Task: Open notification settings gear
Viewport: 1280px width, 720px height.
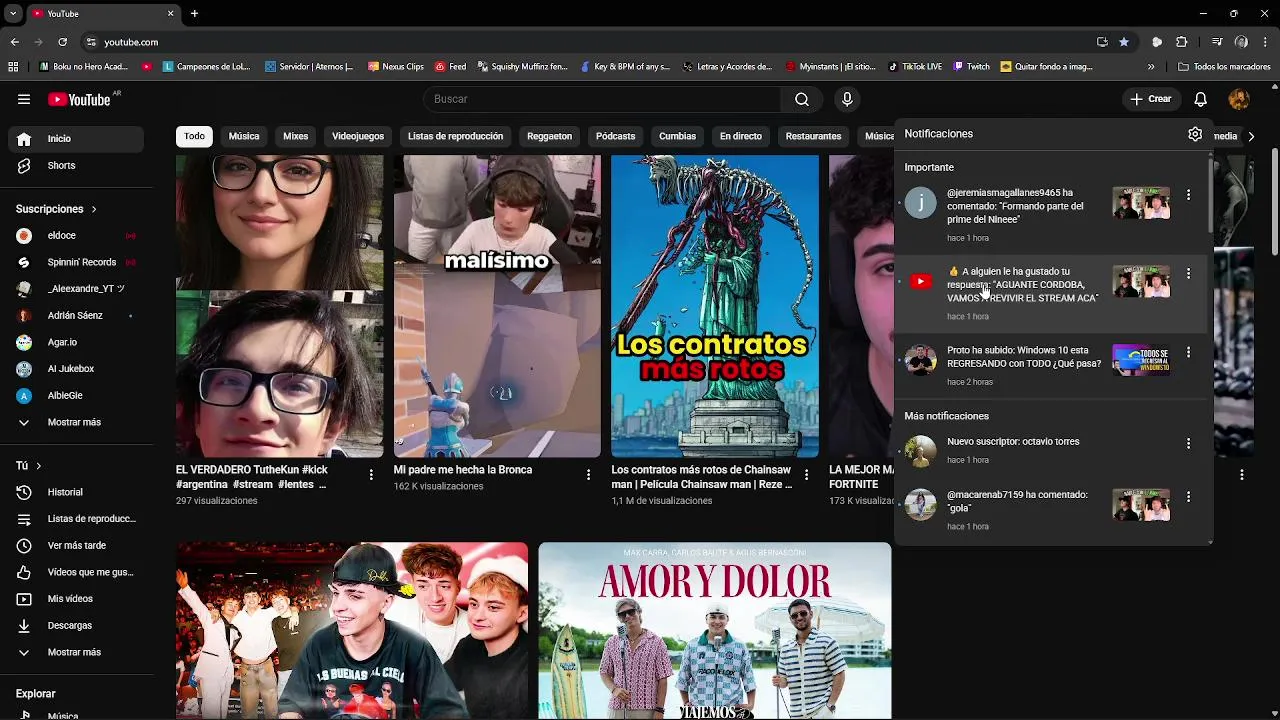Action: click(1195, 134)
